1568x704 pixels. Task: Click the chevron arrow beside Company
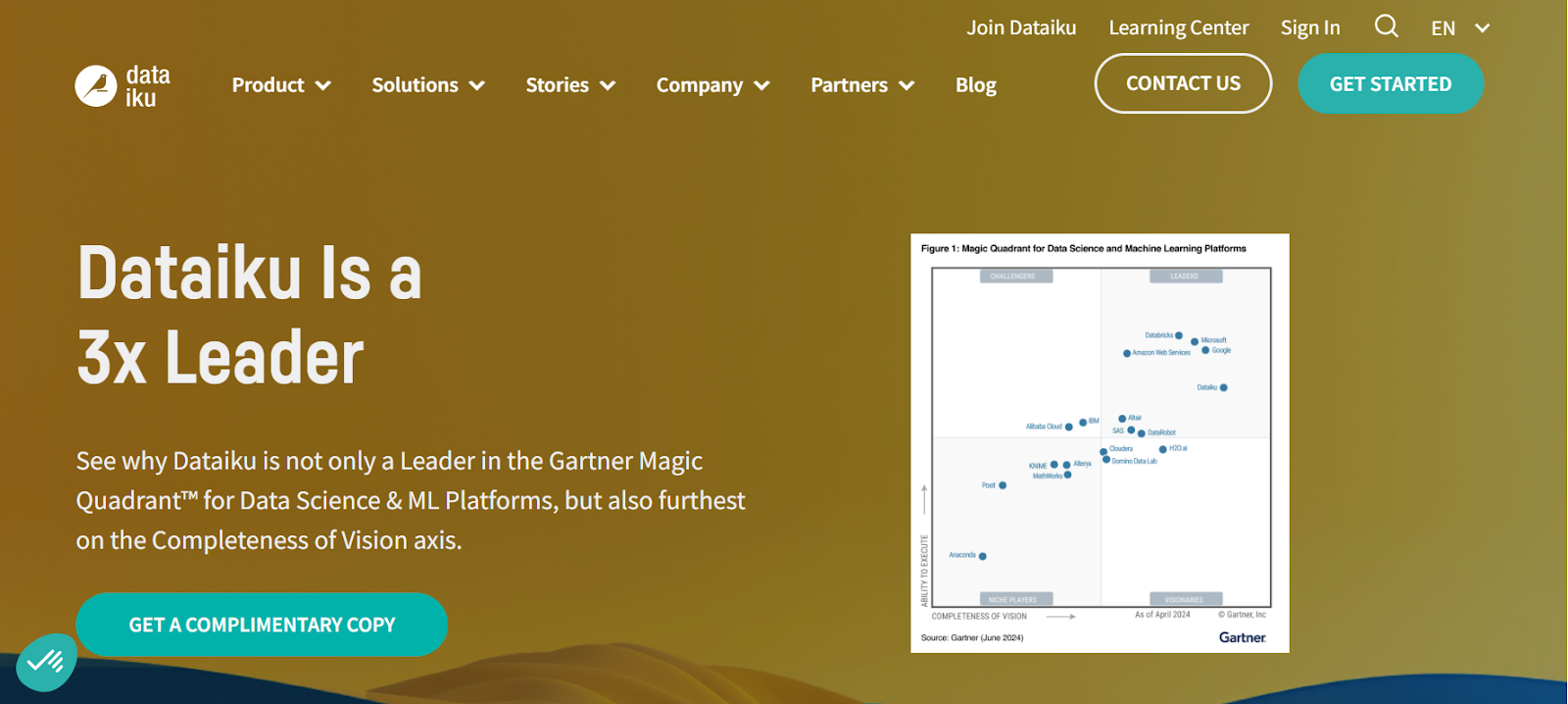[x=761, y=86]
